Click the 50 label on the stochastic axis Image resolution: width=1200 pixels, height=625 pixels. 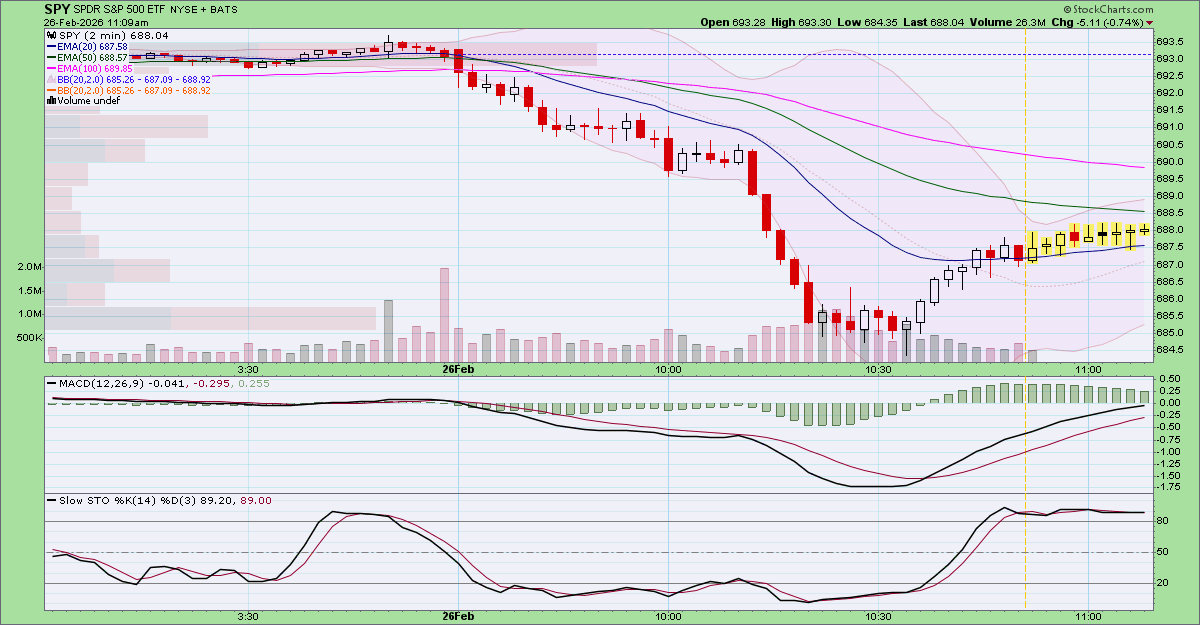click(1163, 551)
